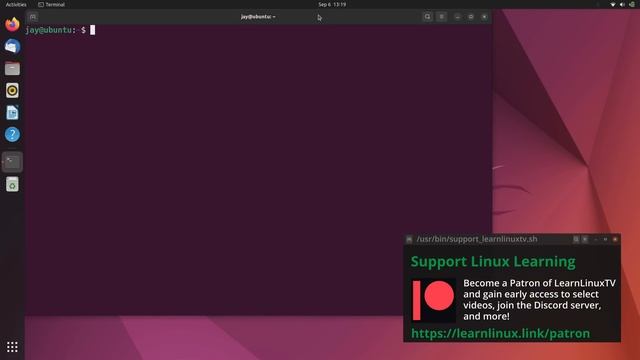The width and height of the screenshot is (640, 360).
Task: Open search in support_learnlinuxtv.sh window
Action: [x=576, y=239]
